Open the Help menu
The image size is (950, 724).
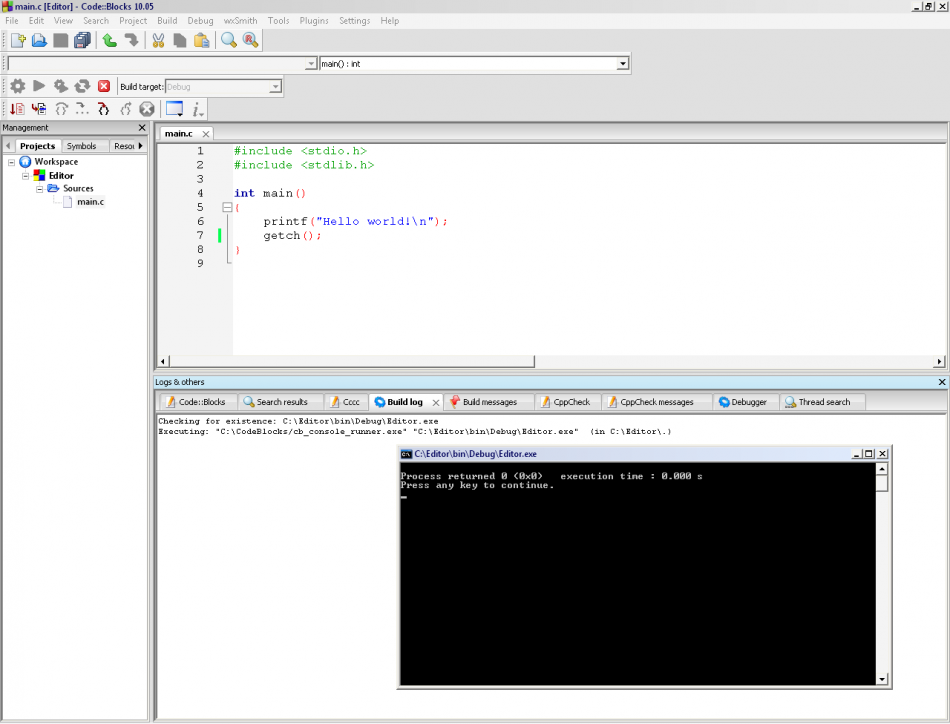coord(390,21)
